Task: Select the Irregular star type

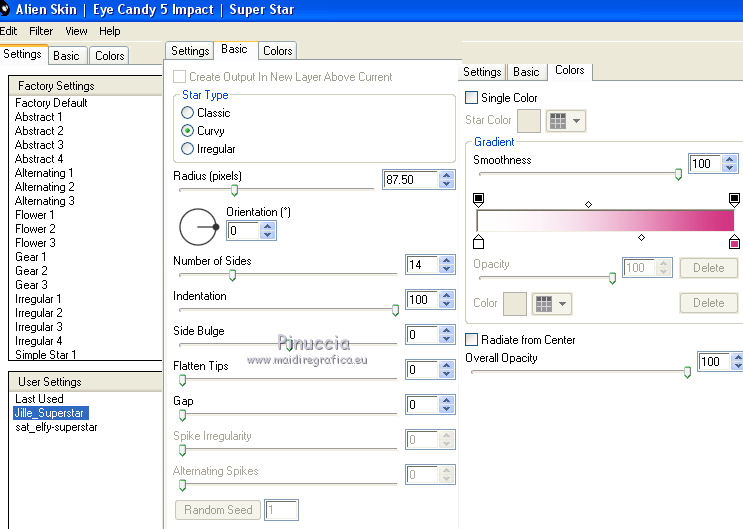Action: [188, 149]
